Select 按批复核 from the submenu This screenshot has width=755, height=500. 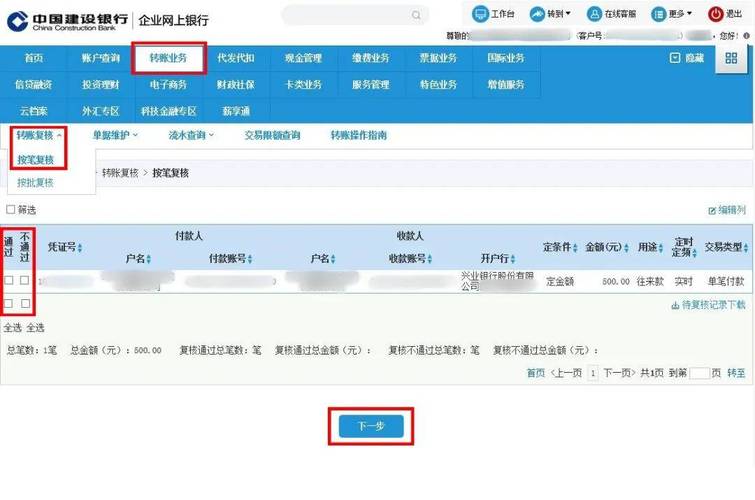[x=35, y=183]
